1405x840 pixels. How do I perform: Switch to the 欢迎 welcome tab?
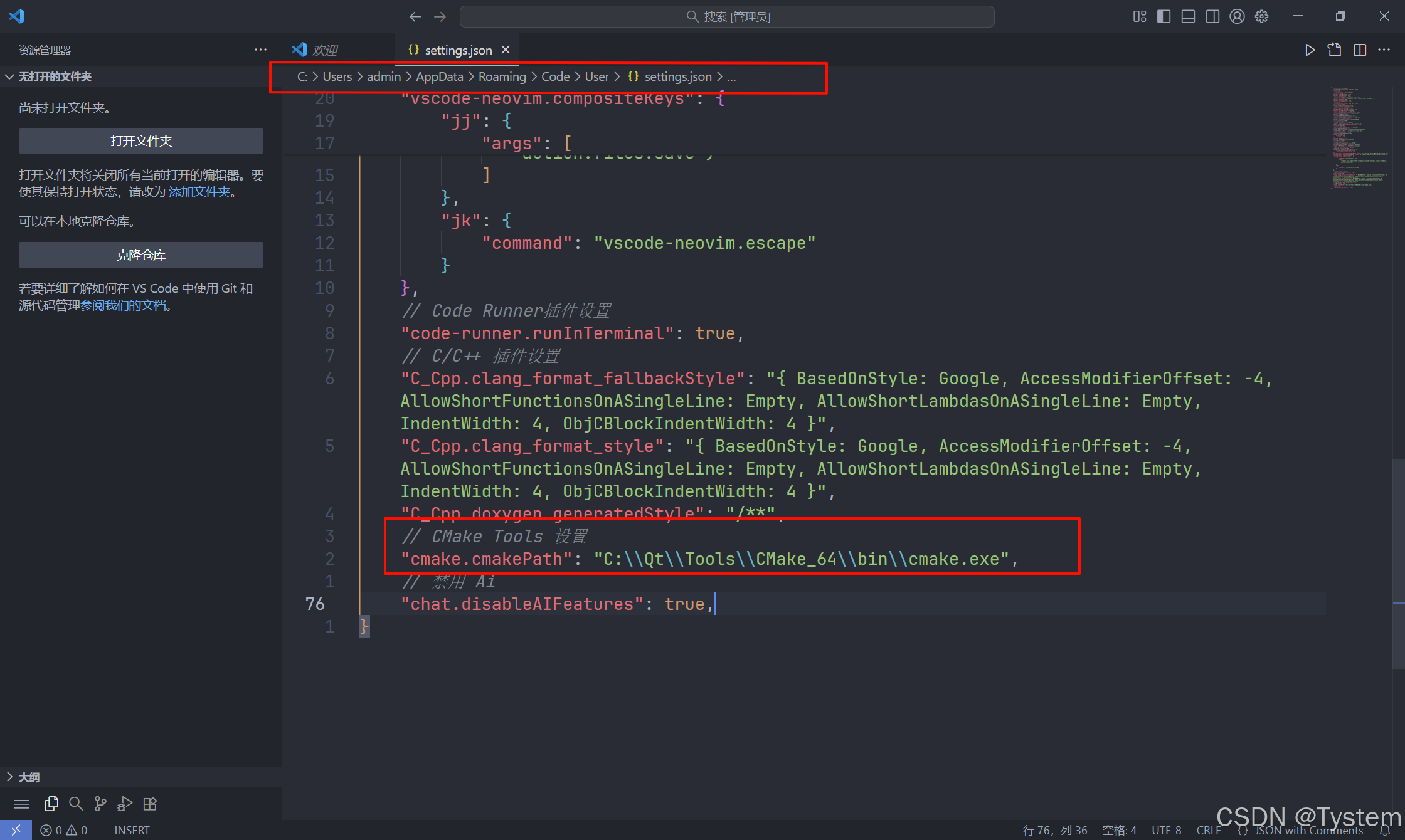point(324,50)
